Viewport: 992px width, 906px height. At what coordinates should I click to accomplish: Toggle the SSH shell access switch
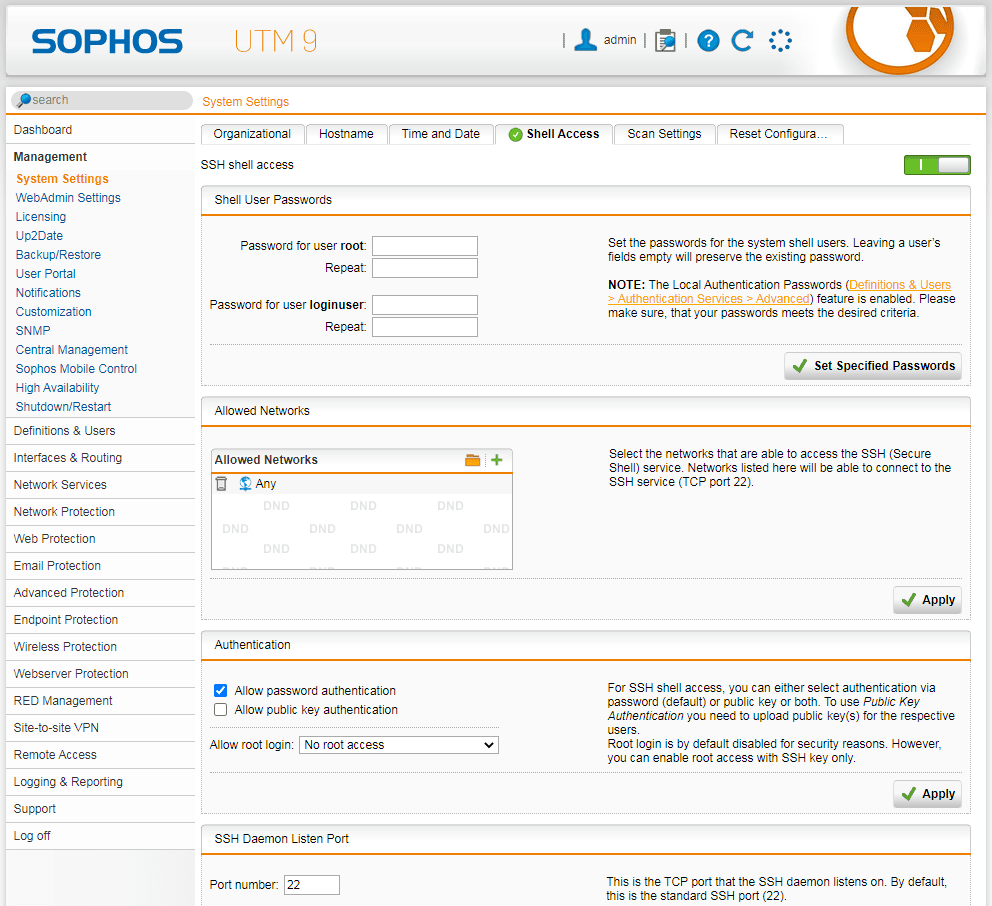937,165
